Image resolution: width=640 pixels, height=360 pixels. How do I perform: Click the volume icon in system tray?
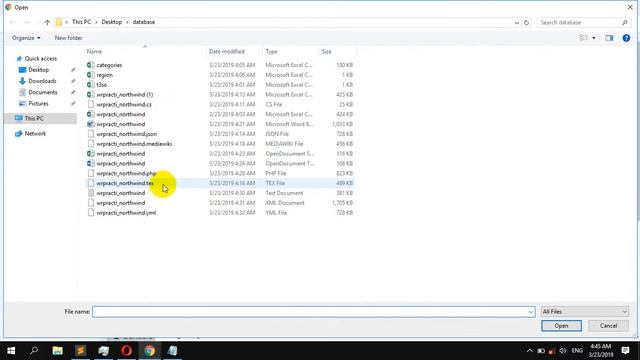[x=563, y=351]
